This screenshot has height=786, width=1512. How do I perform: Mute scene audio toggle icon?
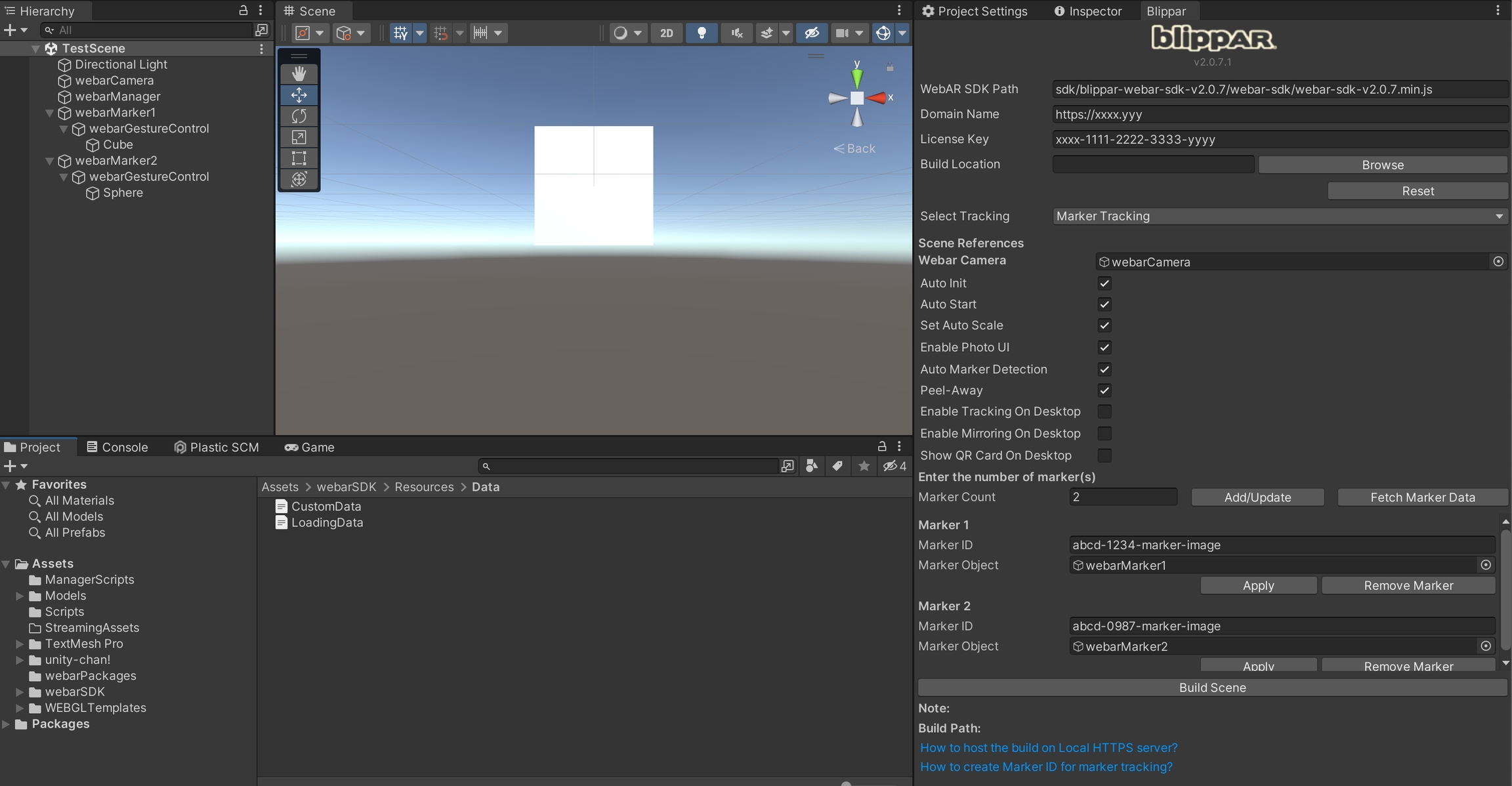(x=737, y=33)
